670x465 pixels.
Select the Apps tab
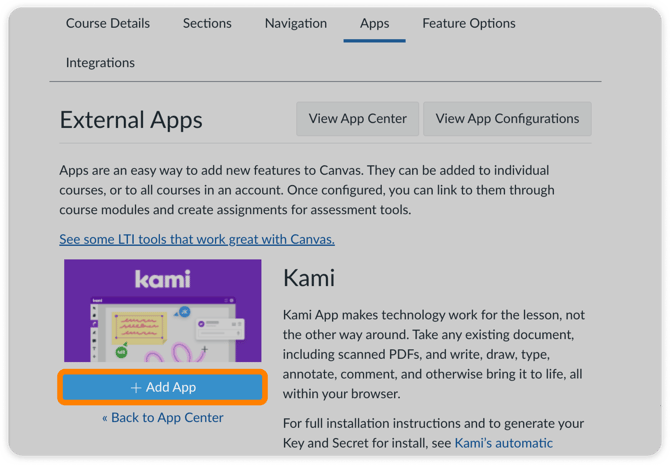click(374, 23)
